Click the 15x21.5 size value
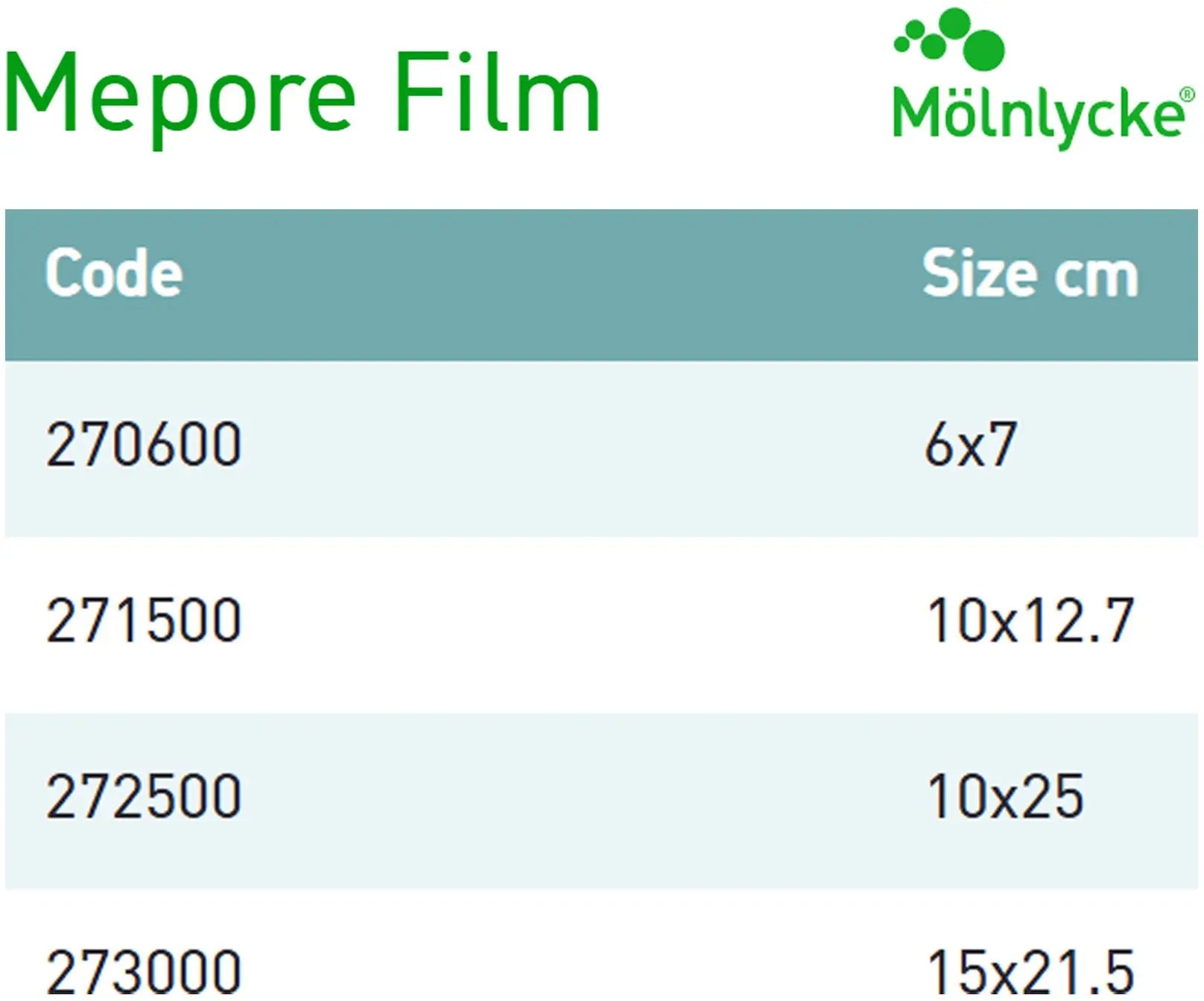This screenshot has width=1204, height=1001. [x=1030, y=971]
